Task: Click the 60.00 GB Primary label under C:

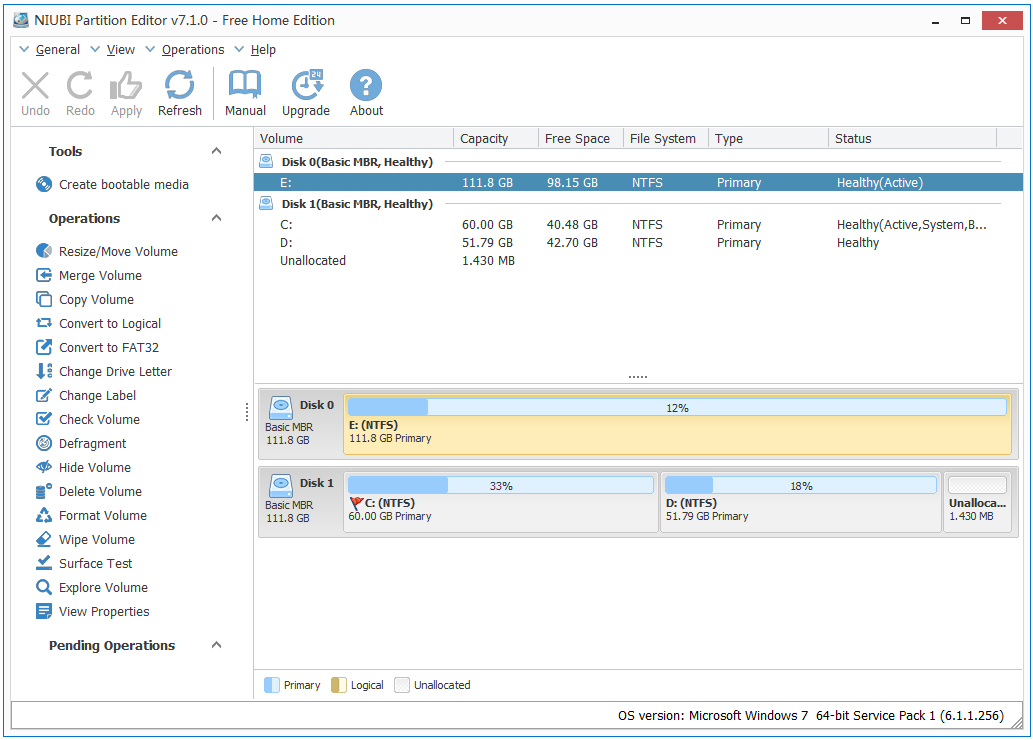Action: 390,516
